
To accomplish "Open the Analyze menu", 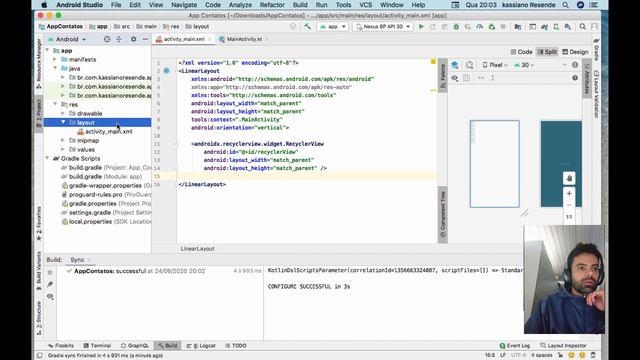I will pos(240,5).
